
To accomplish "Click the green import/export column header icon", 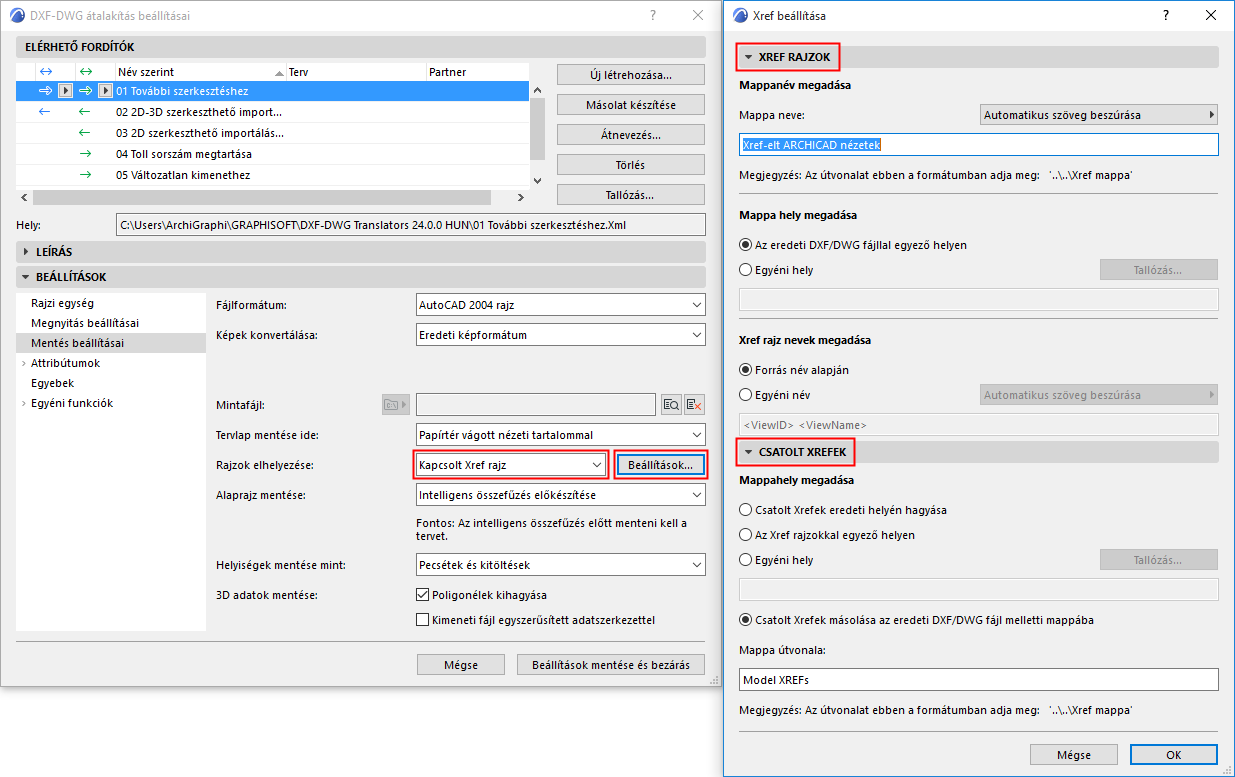I will point(85,72).
